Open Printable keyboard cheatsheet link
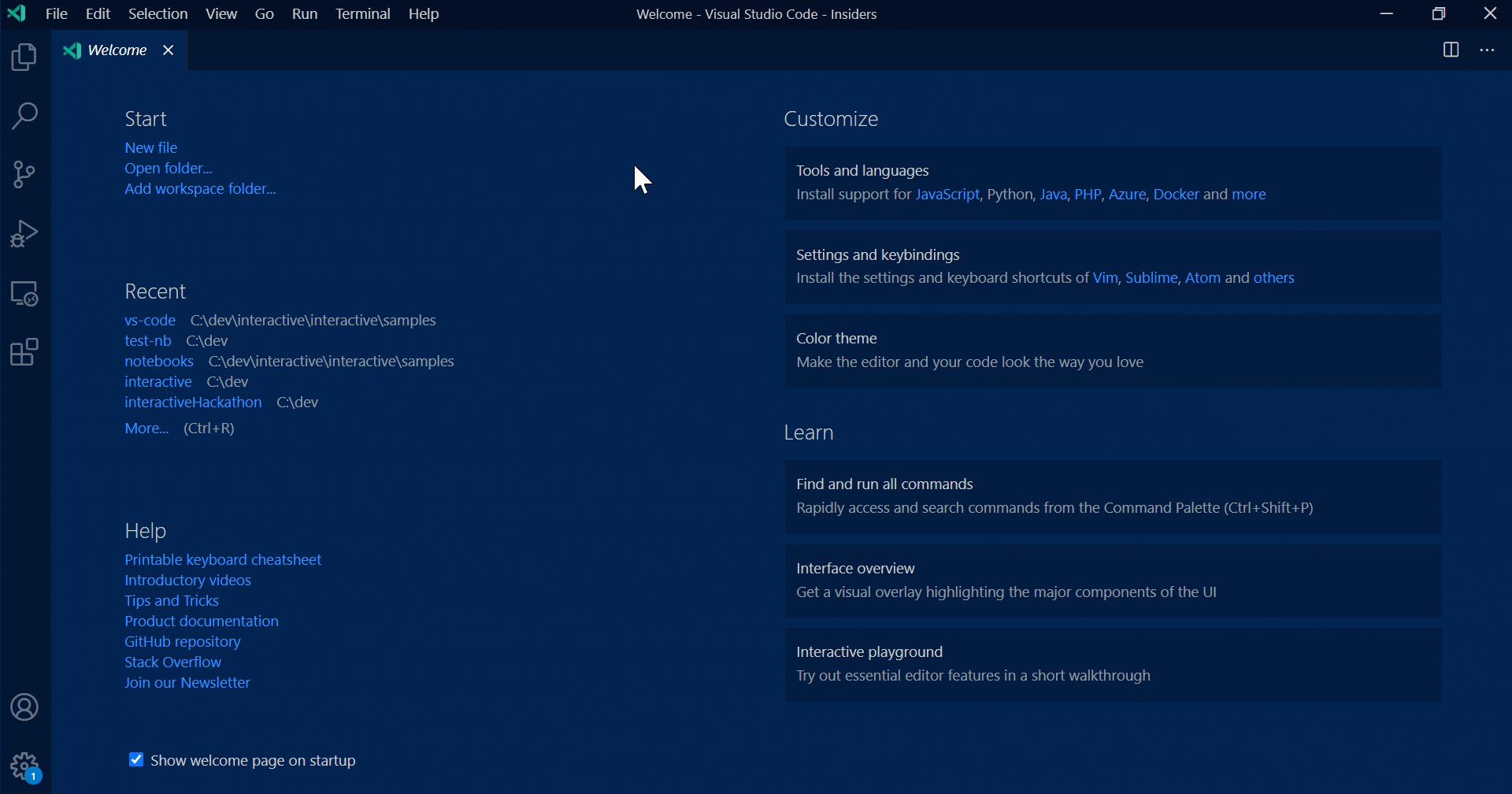1512x794 pixels. pyautogui.click(x=223, y=560)
